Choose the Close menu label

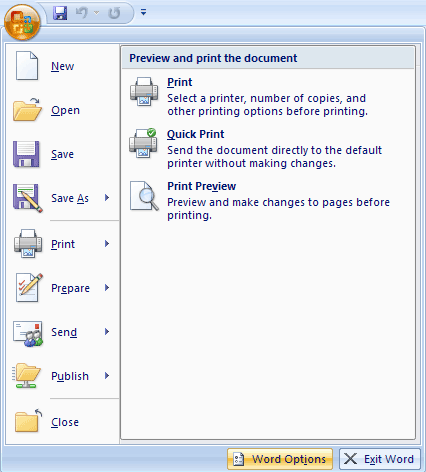point(65,422)
